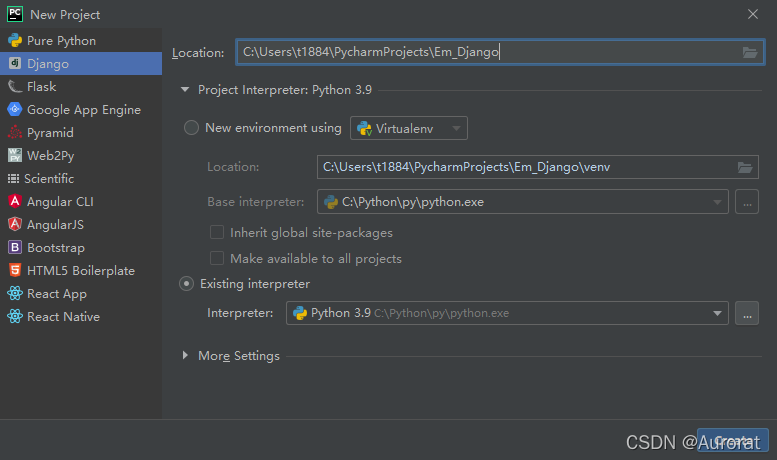Click the Bootstrap B icon
The height and width of the screenshot is (460, 777).
(x=15, y=247)
